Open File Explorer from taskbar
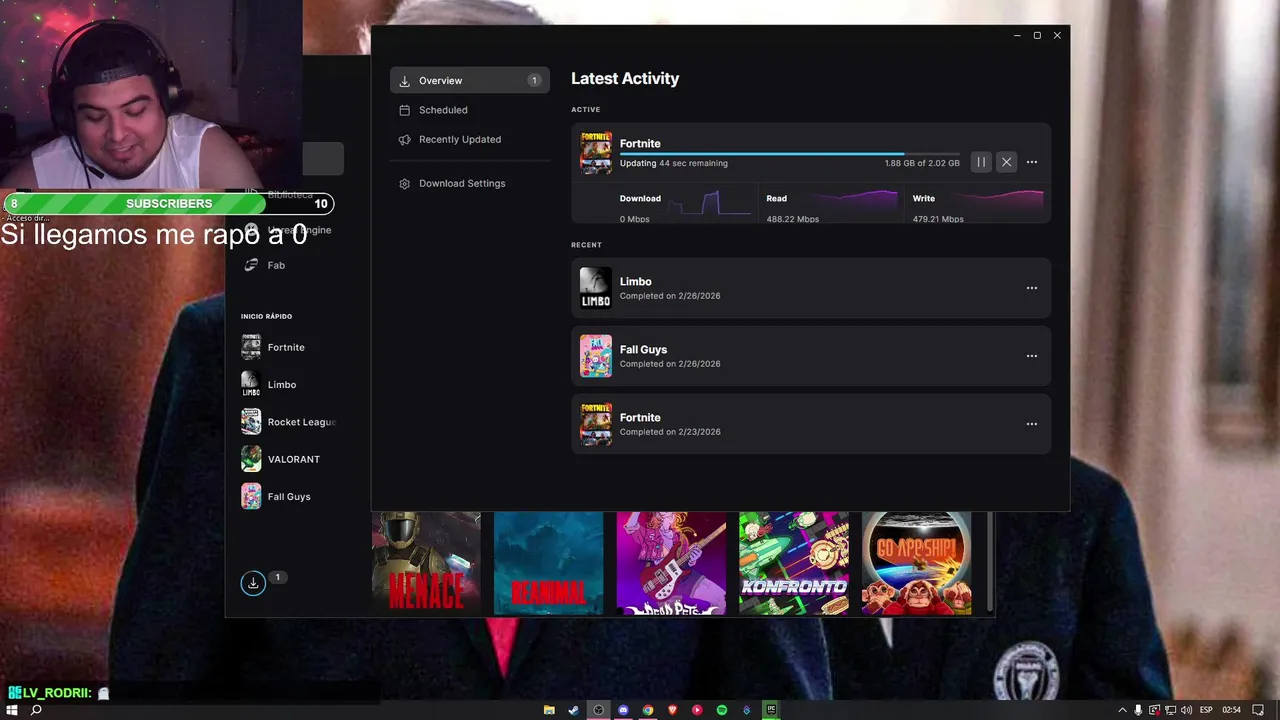Image resolution: width=1280 pixels, height=720 pixels. click(x=549, y=710)
